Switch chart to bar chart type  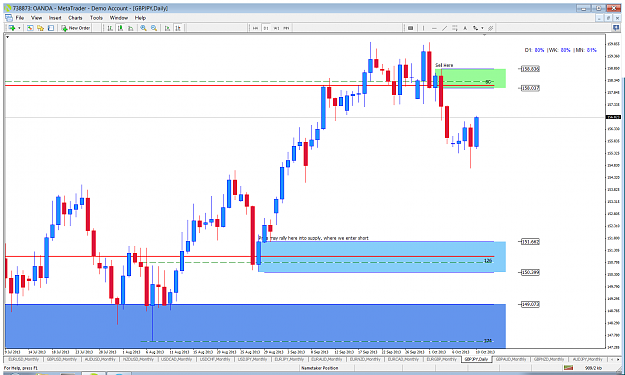[110, 28]
